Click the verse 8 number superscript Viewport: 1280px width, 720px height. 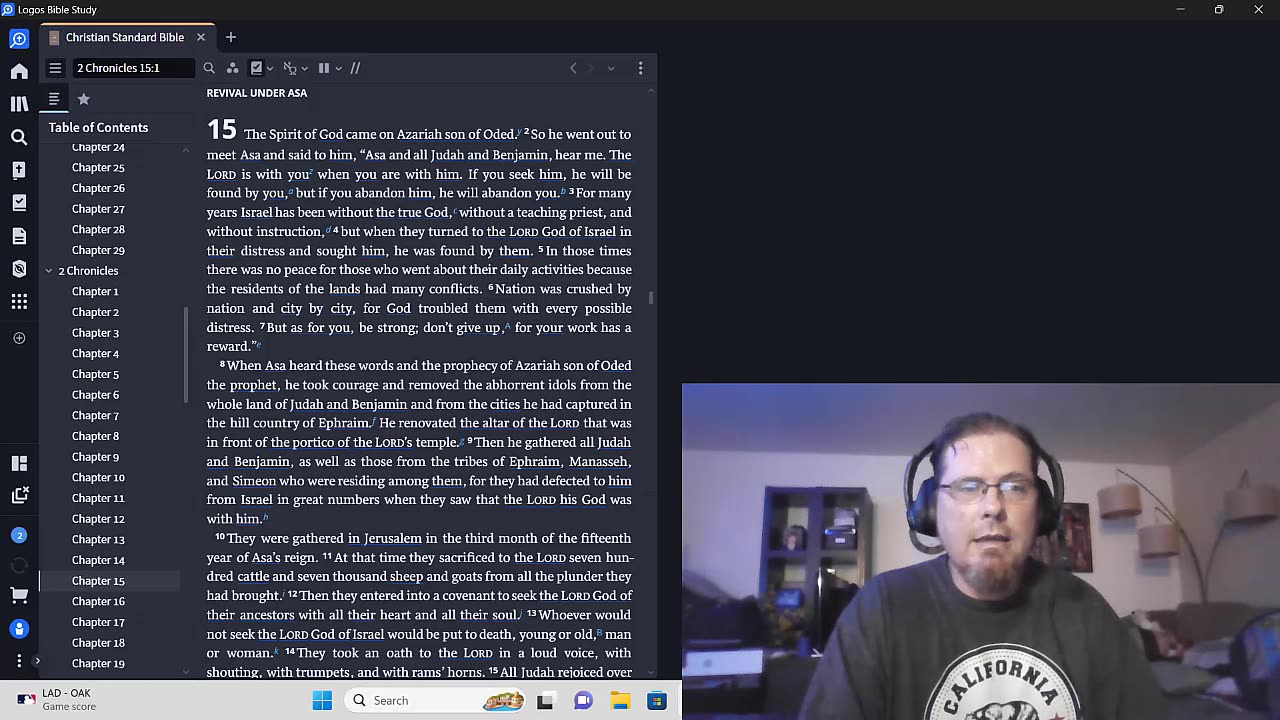click(x=222, y=364)
